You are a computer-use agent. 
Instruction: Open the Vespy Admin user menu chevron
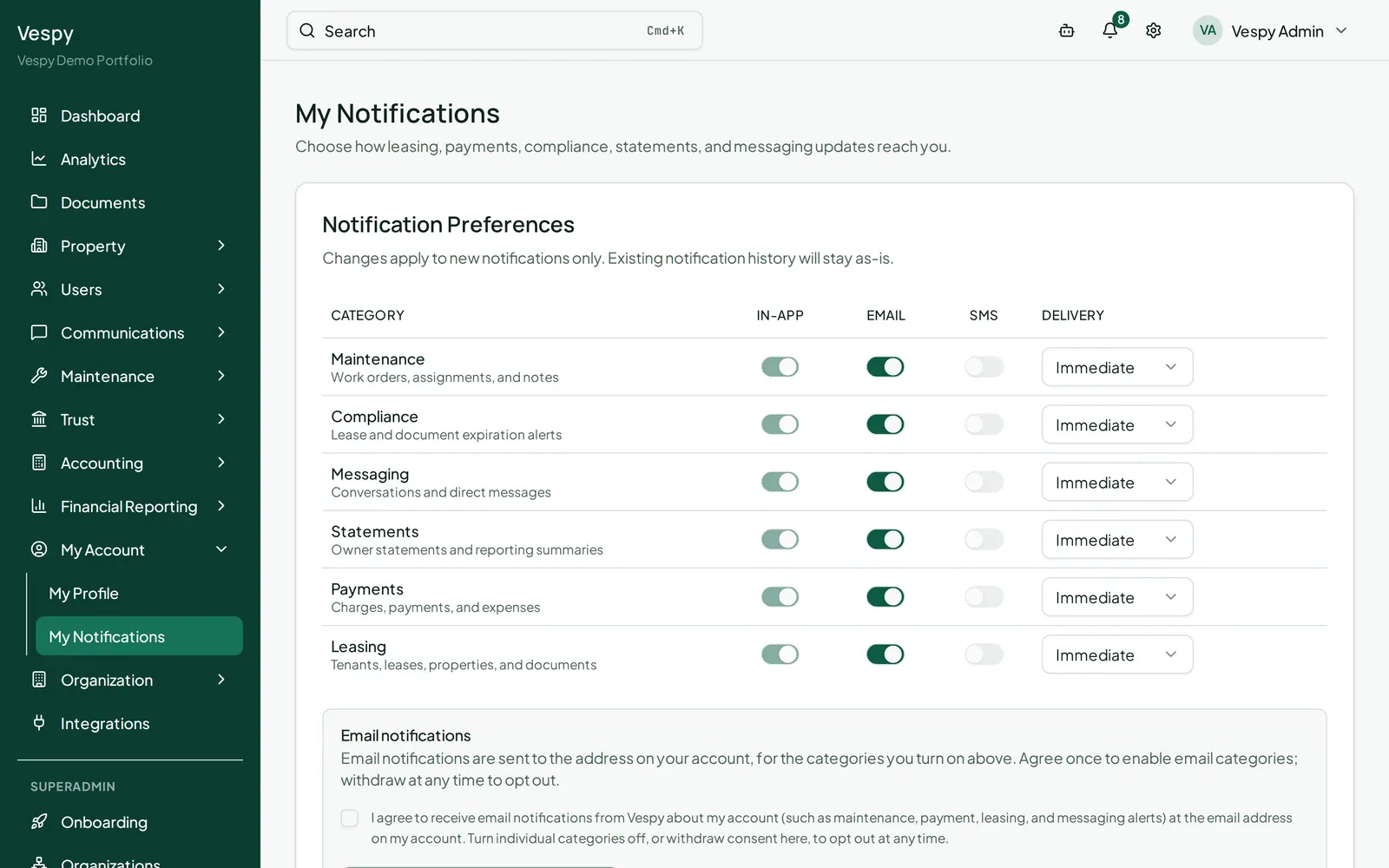point(1341,30)
